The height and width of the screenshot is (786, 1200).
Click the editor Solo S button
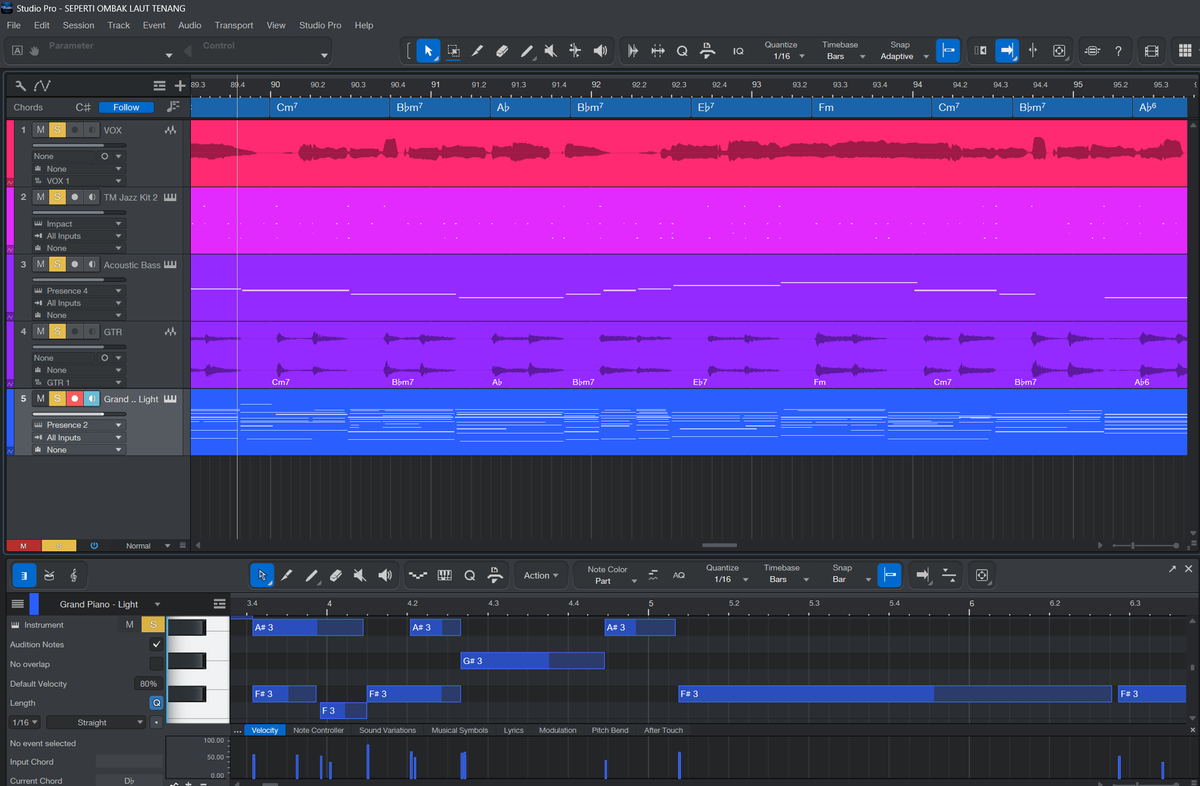[152, 625]
